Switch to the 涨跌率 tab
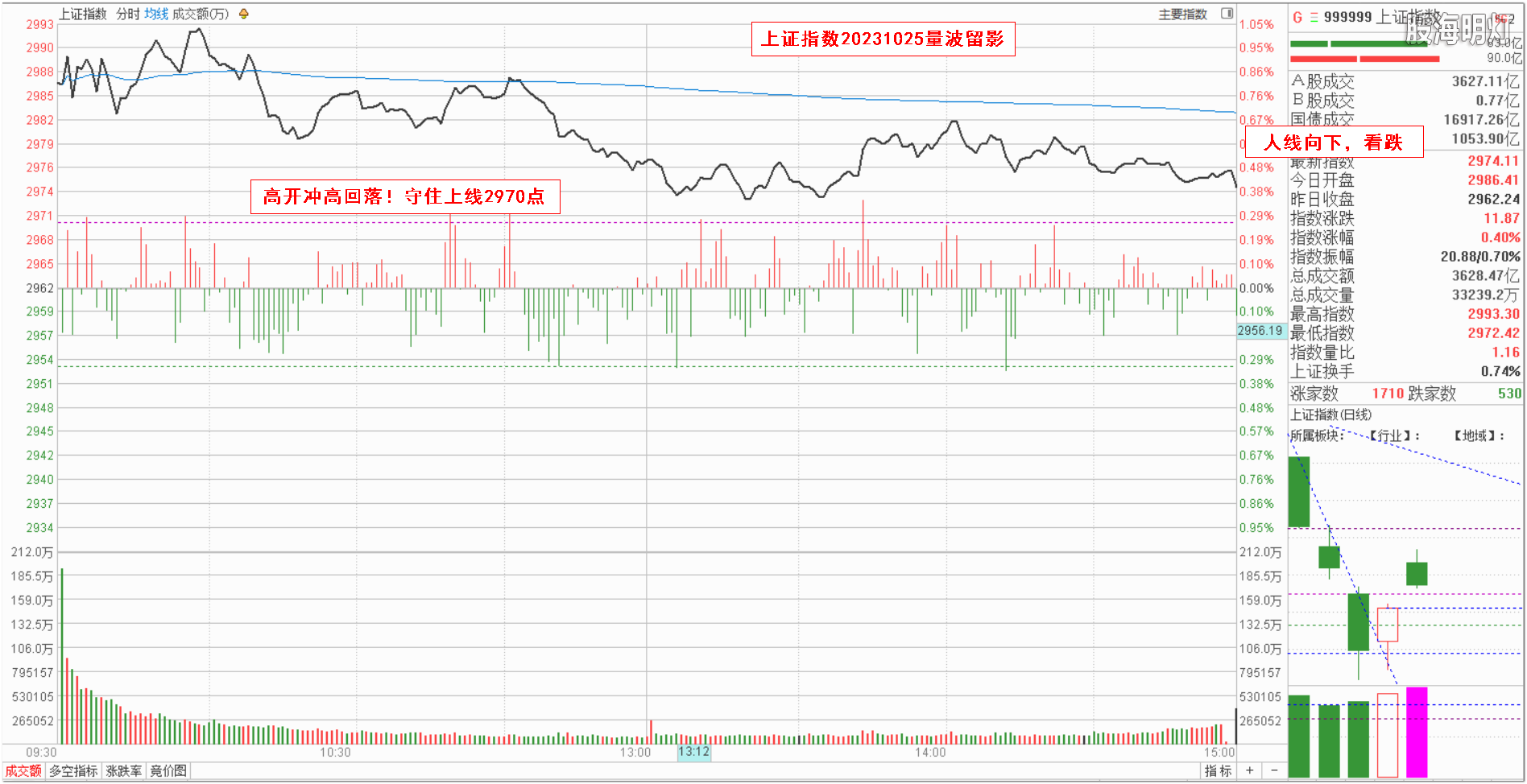Image resolution: width=1527 pixels, height=784 pixels. (x=124, y=770)
